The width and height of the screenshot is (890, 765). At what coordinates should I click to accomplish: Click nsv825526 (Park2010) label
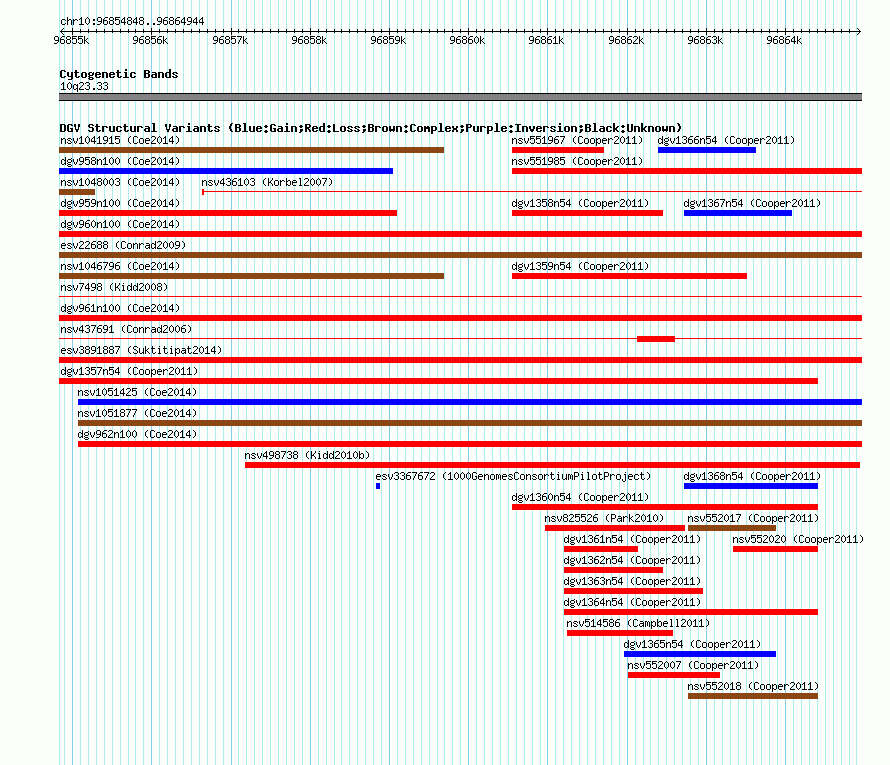(604, 518)
